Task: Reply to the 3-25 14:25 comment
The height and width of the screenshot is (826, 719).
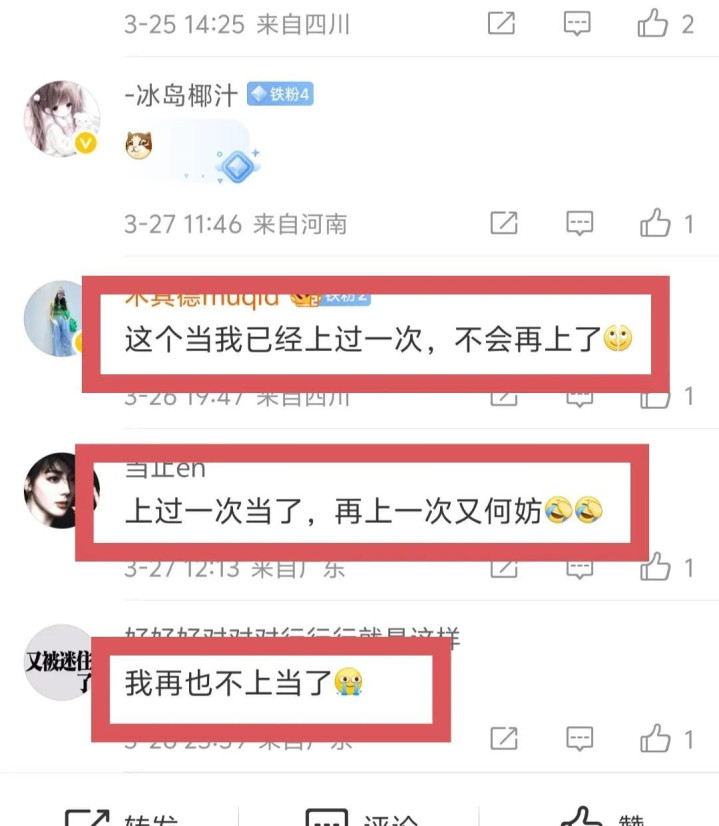Action: pyautogui.click(x=577, y=24)
